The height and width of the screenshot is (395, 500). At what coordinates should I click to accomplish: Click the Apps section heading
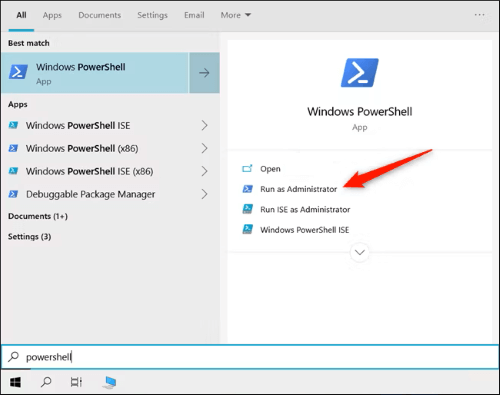point(18,105)
